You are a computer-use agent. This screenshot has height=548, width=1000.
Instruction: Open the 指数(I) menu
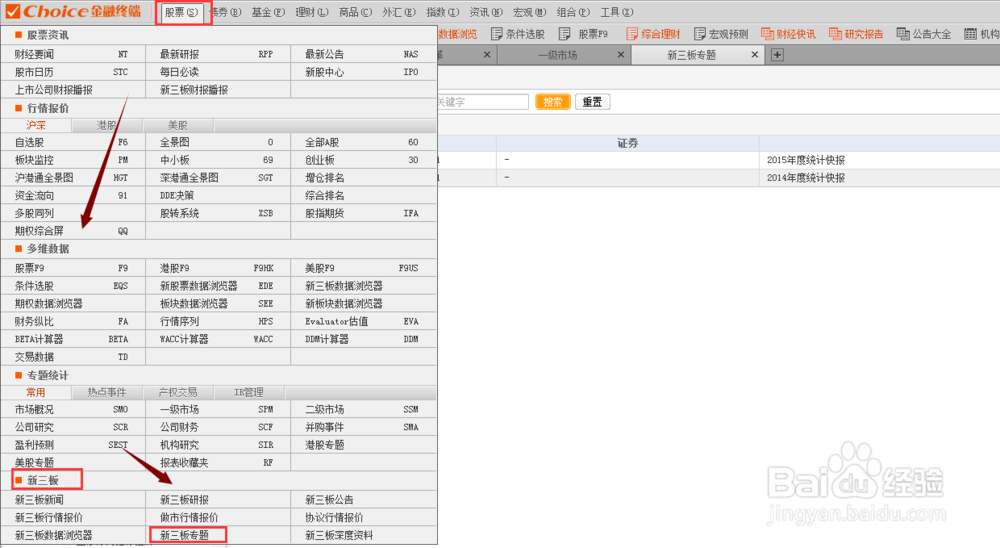click(443, 12)
